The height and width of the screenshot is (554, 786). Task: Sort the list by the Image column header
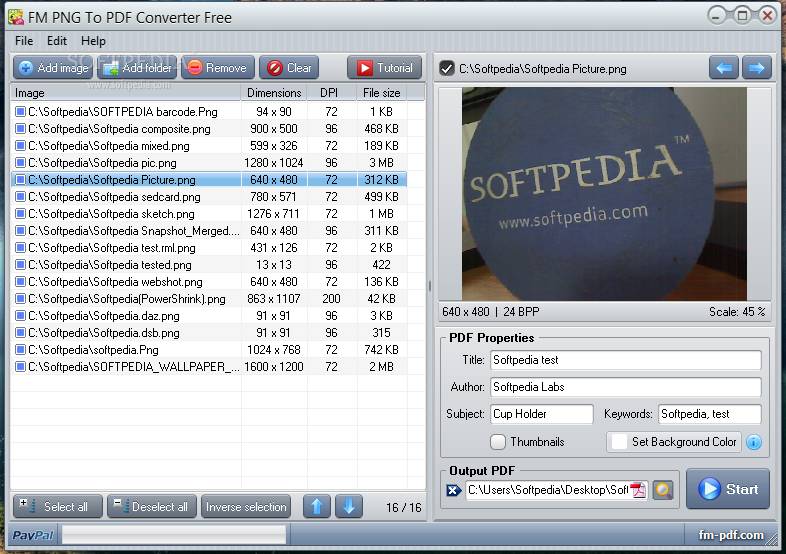[126, 93]
